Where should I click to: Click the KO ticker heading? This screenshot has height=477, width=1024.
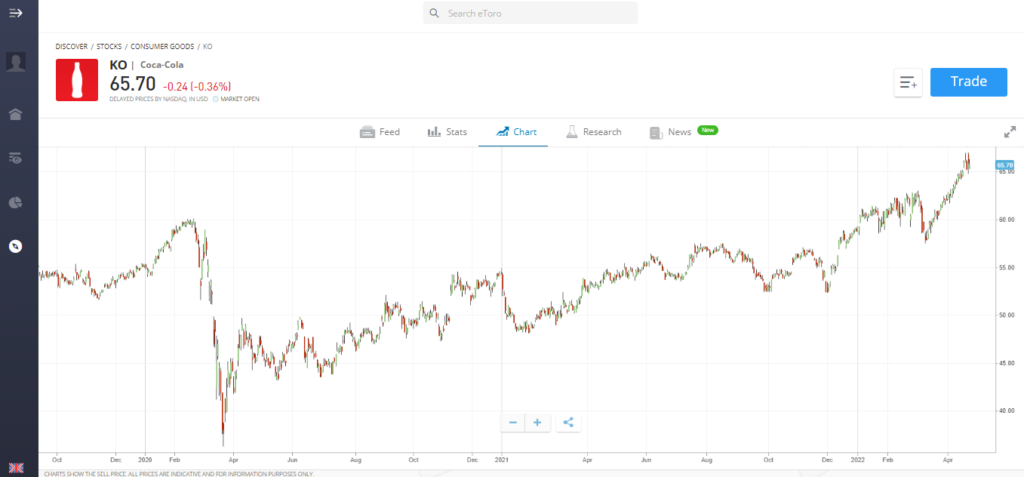click(x=118, y=65)
